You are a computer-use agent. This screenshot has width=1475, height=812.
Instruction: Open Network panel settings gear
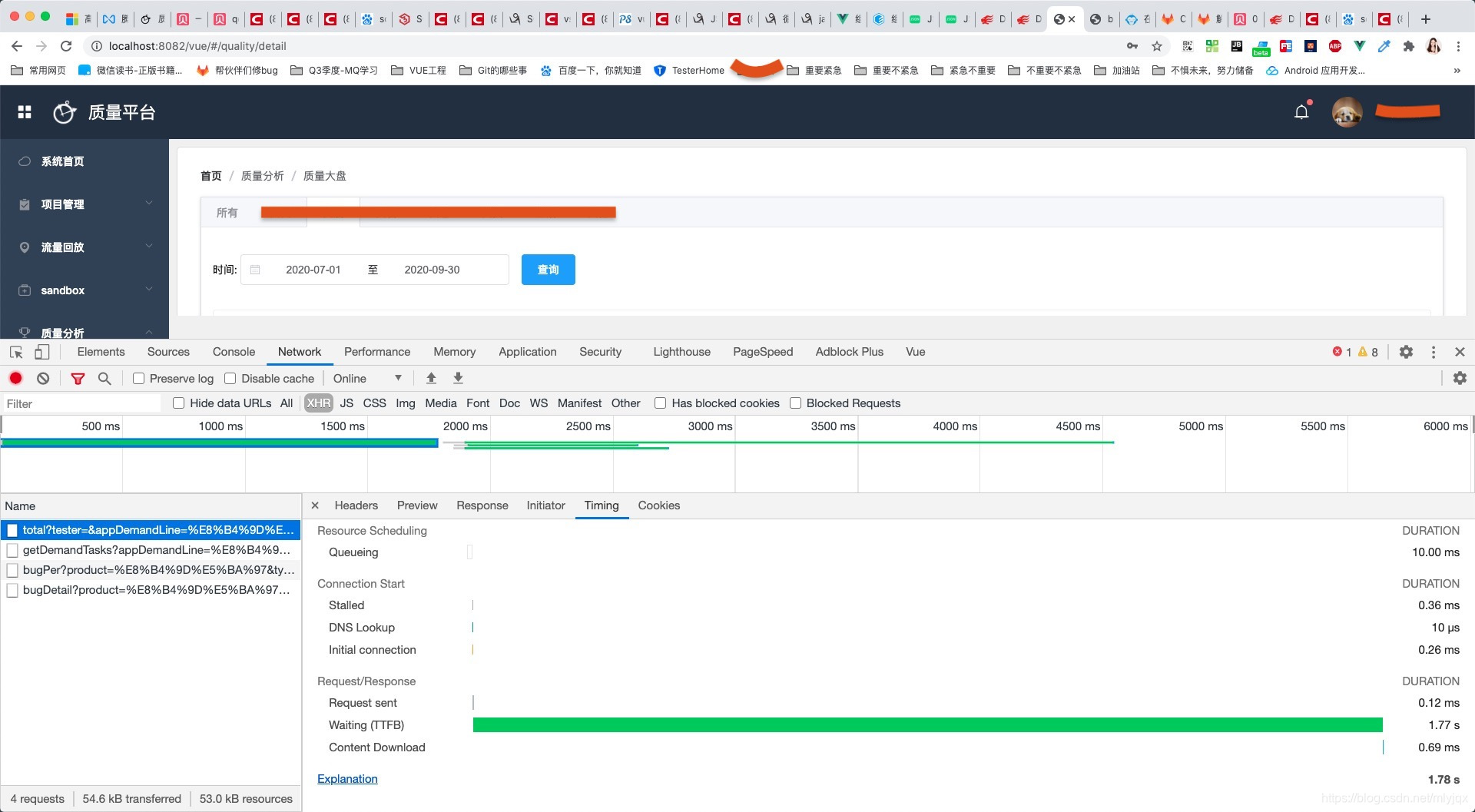(x=1460, y=378)
